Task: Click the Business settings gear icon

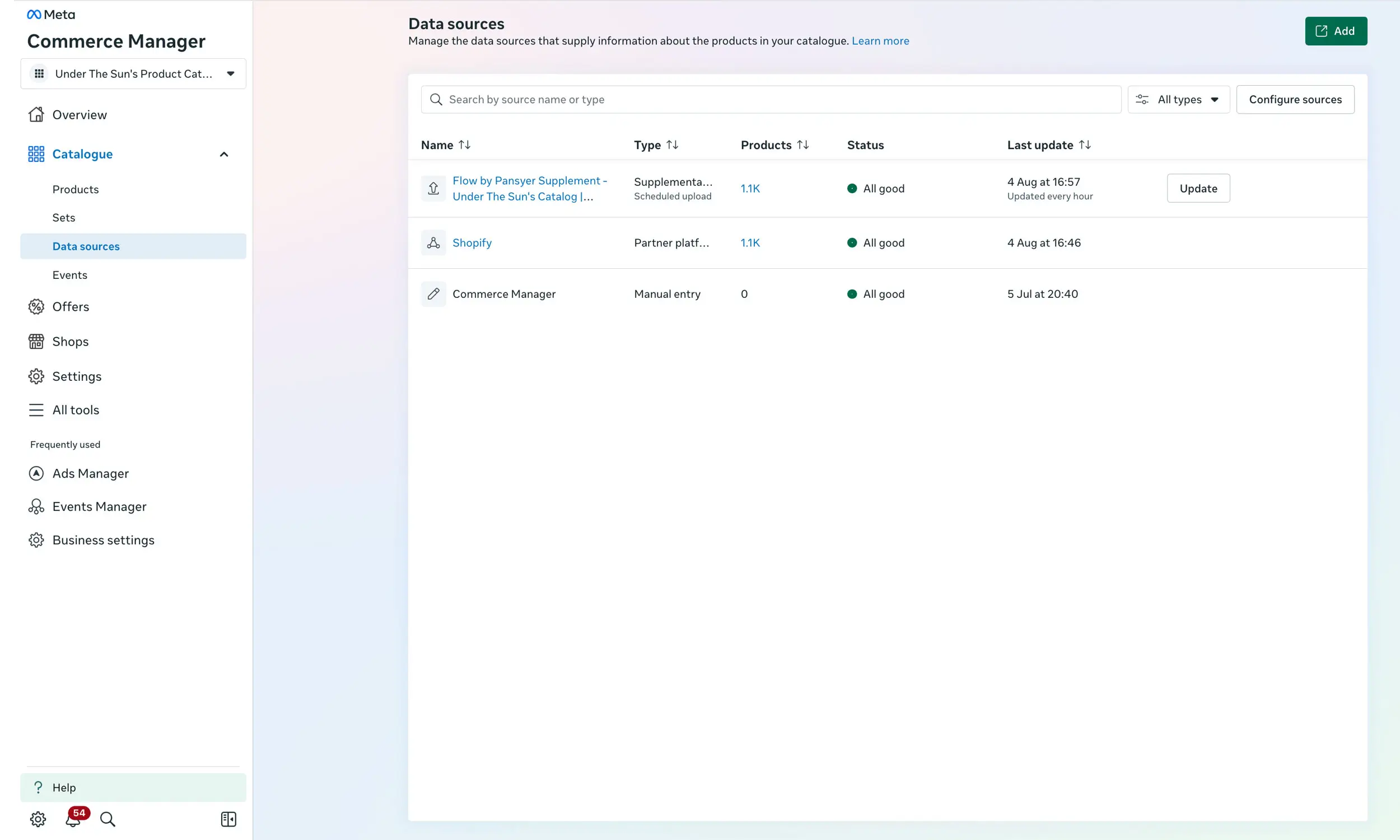Action: (36, 540)
